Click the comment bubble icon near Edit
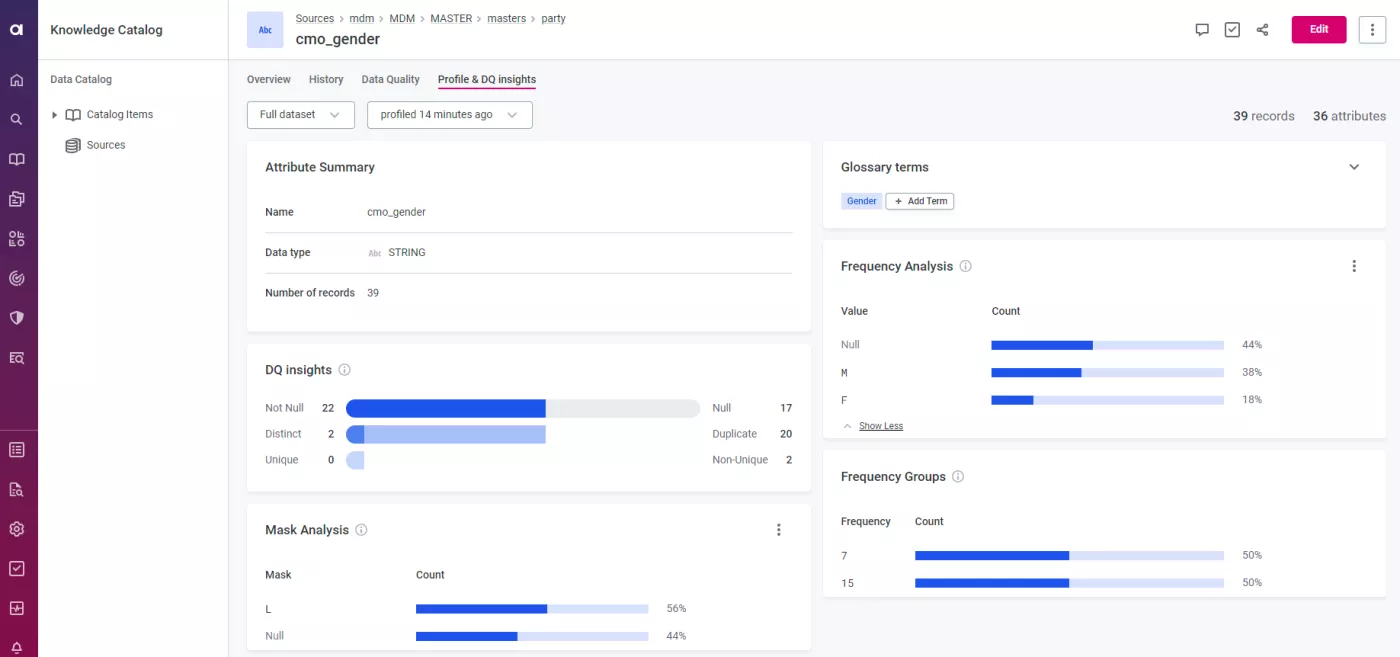 click(x=1201, y=30)
